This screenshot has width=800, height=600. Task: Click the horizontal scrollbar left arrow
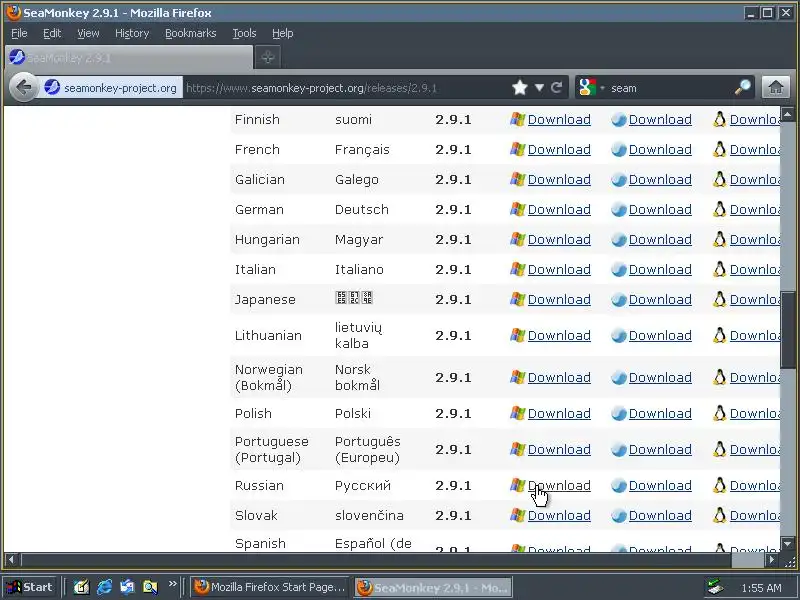tap(11, 560)
